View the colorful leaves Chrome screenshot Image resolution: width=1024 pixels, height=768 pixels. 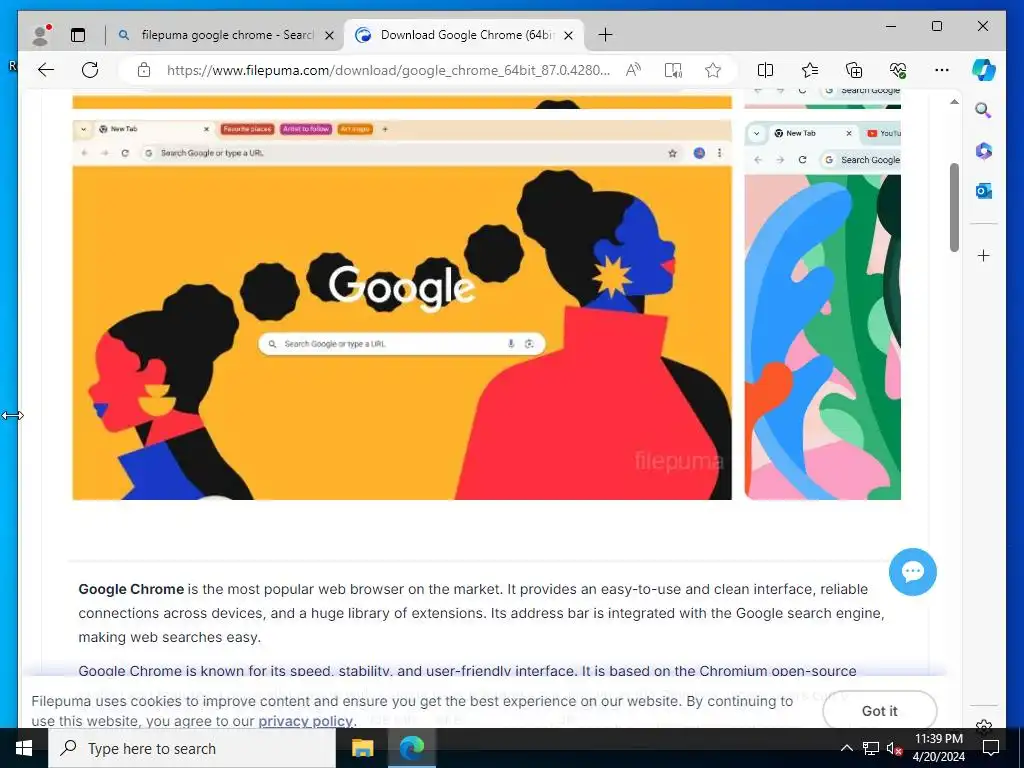[823, 310]
